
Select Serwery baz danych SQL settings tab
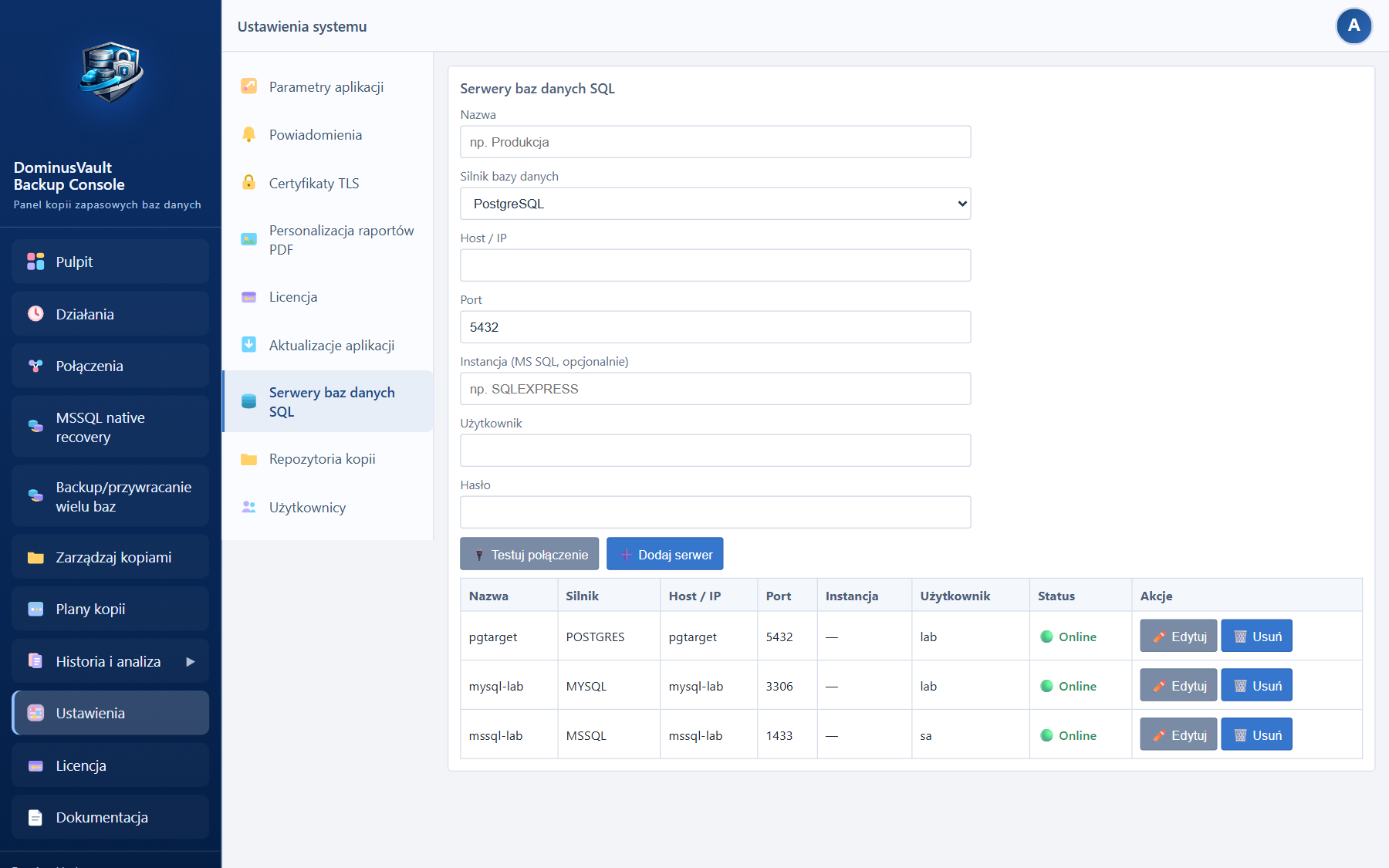pos(329,401)
